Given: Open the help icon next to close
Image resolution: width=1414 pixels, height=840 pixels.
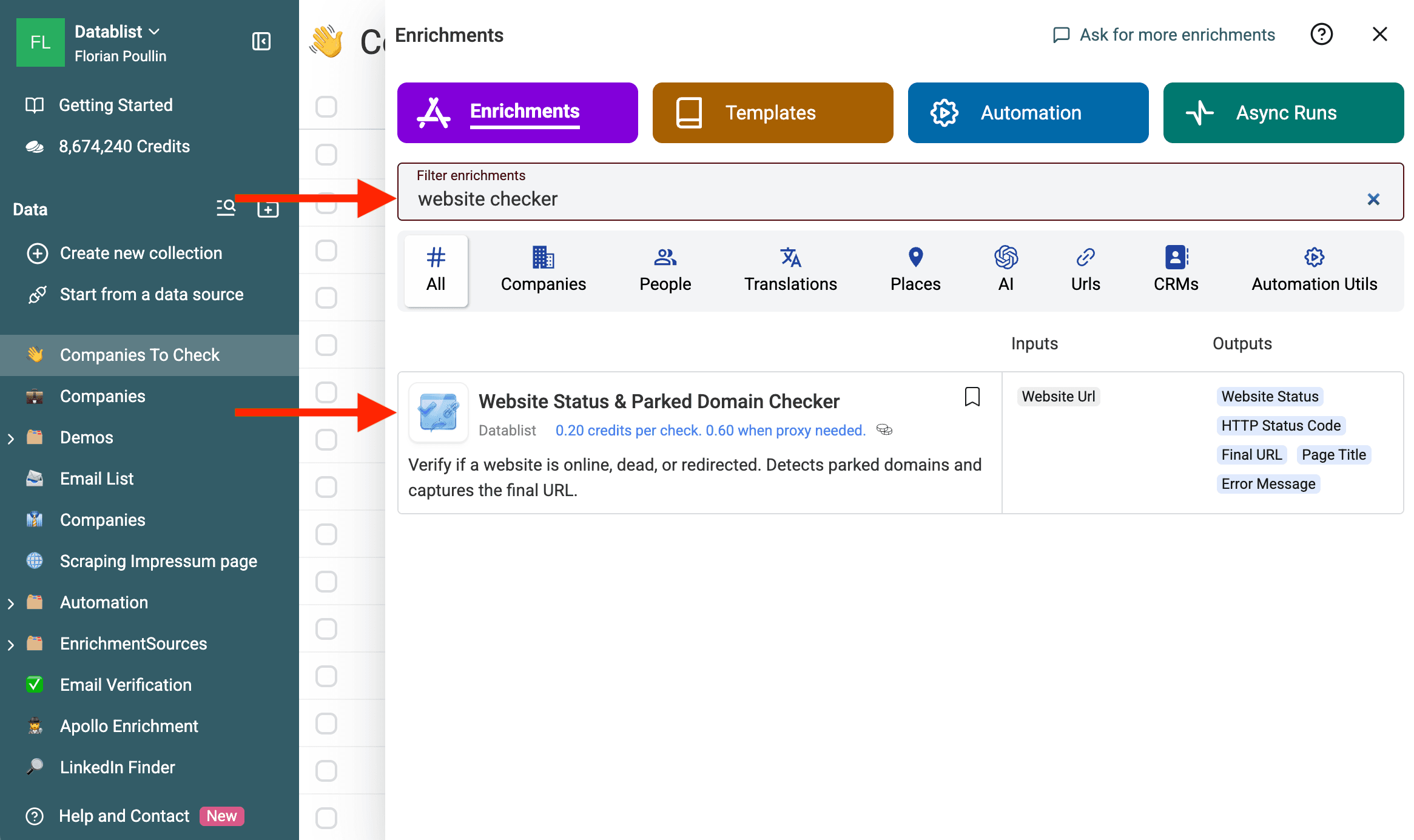Looking at the screenshot, I should tap(1322, 35).
